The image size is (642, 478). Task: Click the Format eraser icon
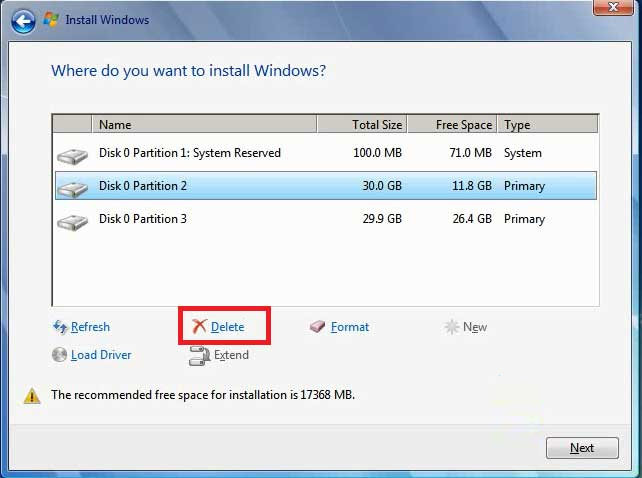click(x=318, y=327)
